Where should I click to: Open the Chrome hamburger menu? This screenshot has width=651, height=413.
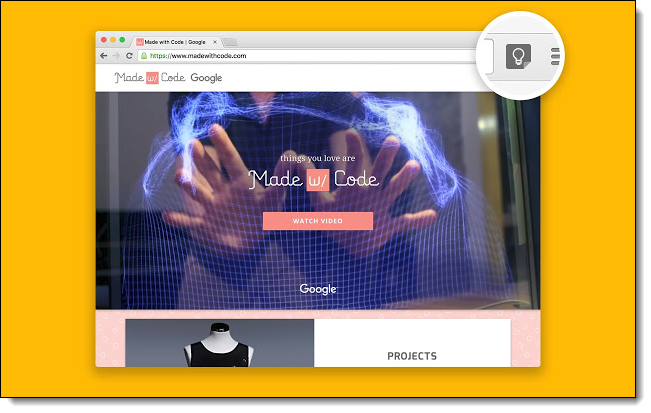(x=555, y=56)
